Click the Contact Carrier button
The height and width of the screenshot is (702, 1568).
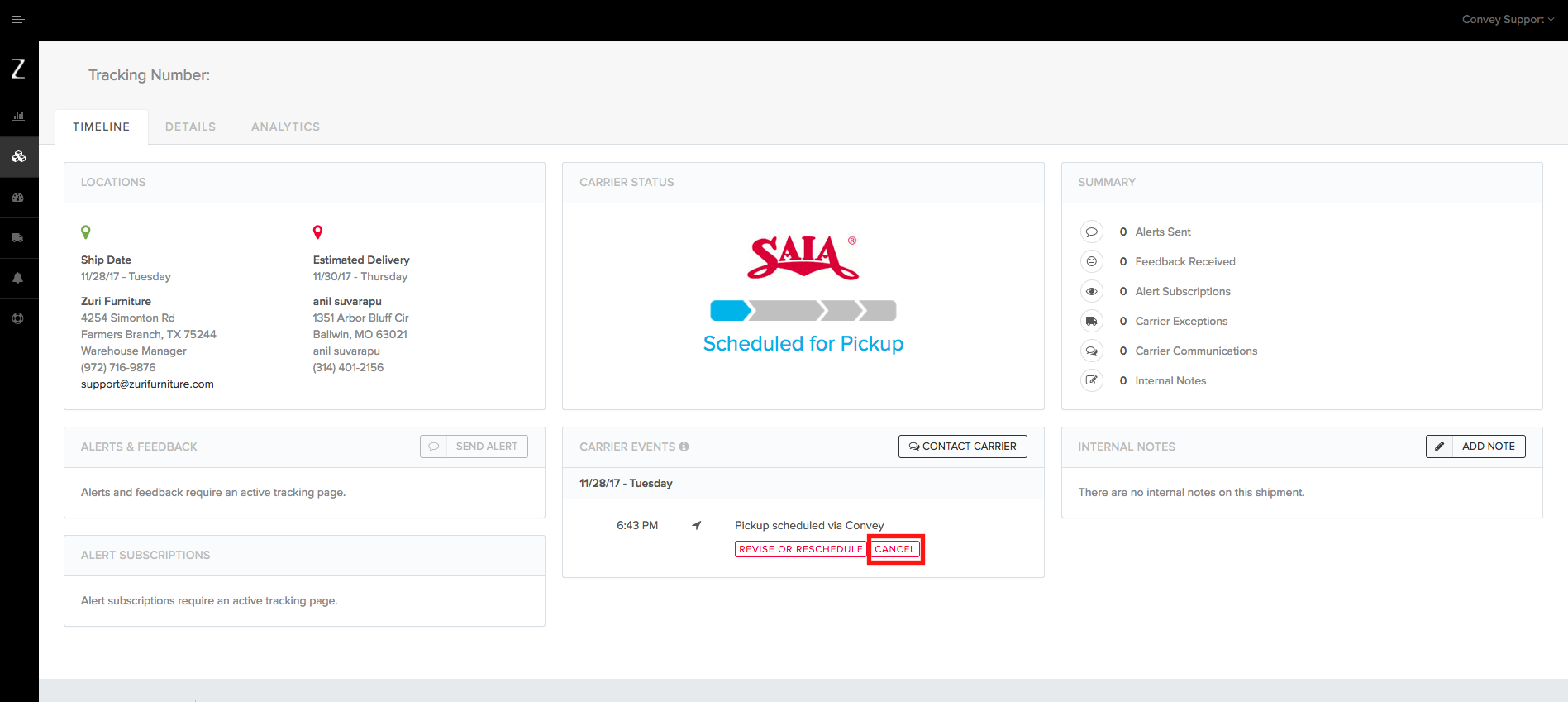coord(963,447)
